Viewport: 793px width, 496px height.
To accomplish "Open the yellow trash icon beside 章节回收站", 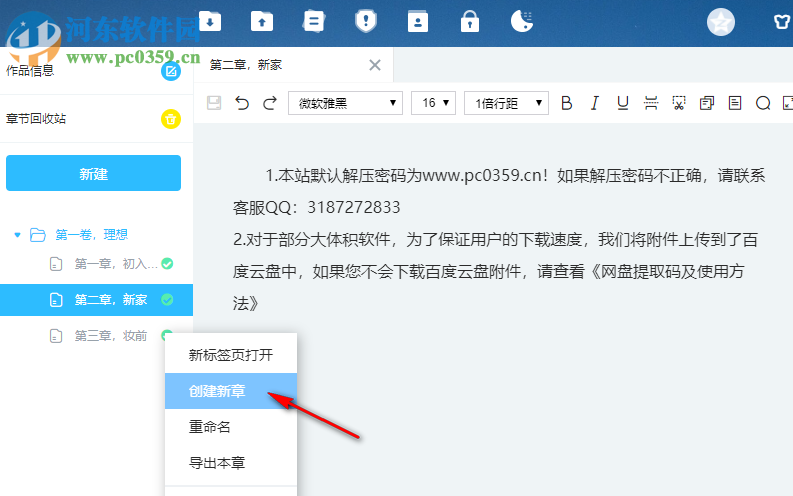I will [x=171, y=119].
